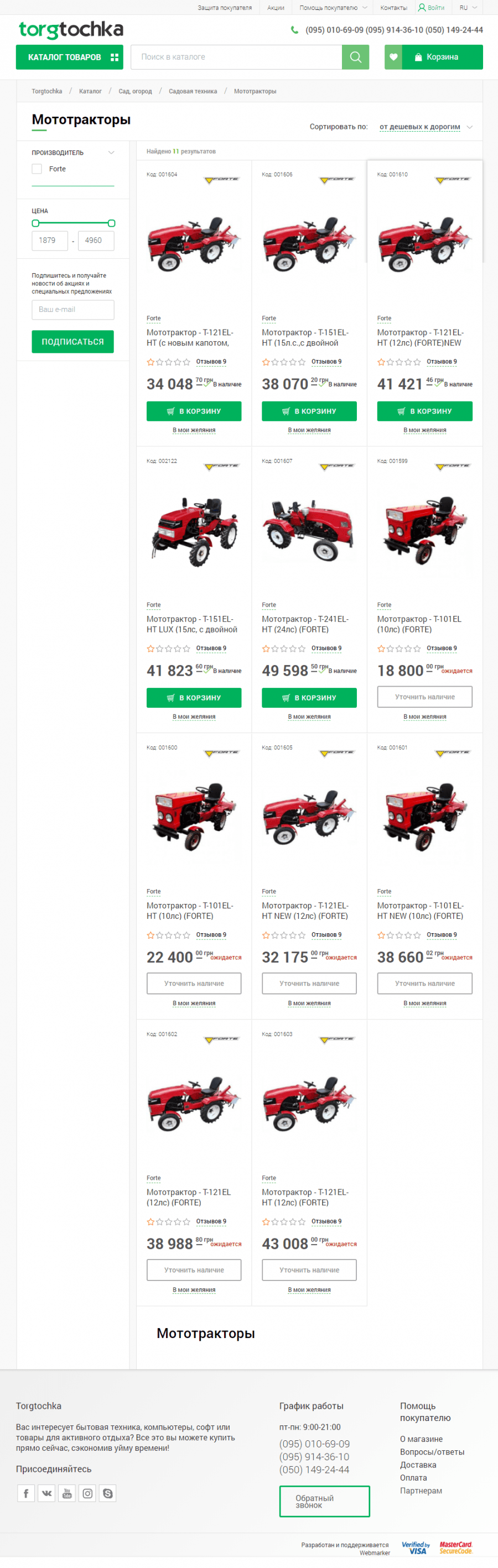The image size is (498, 1568).
Task: Check the Forte manufacturer checkbox
Action: point(37,169)
